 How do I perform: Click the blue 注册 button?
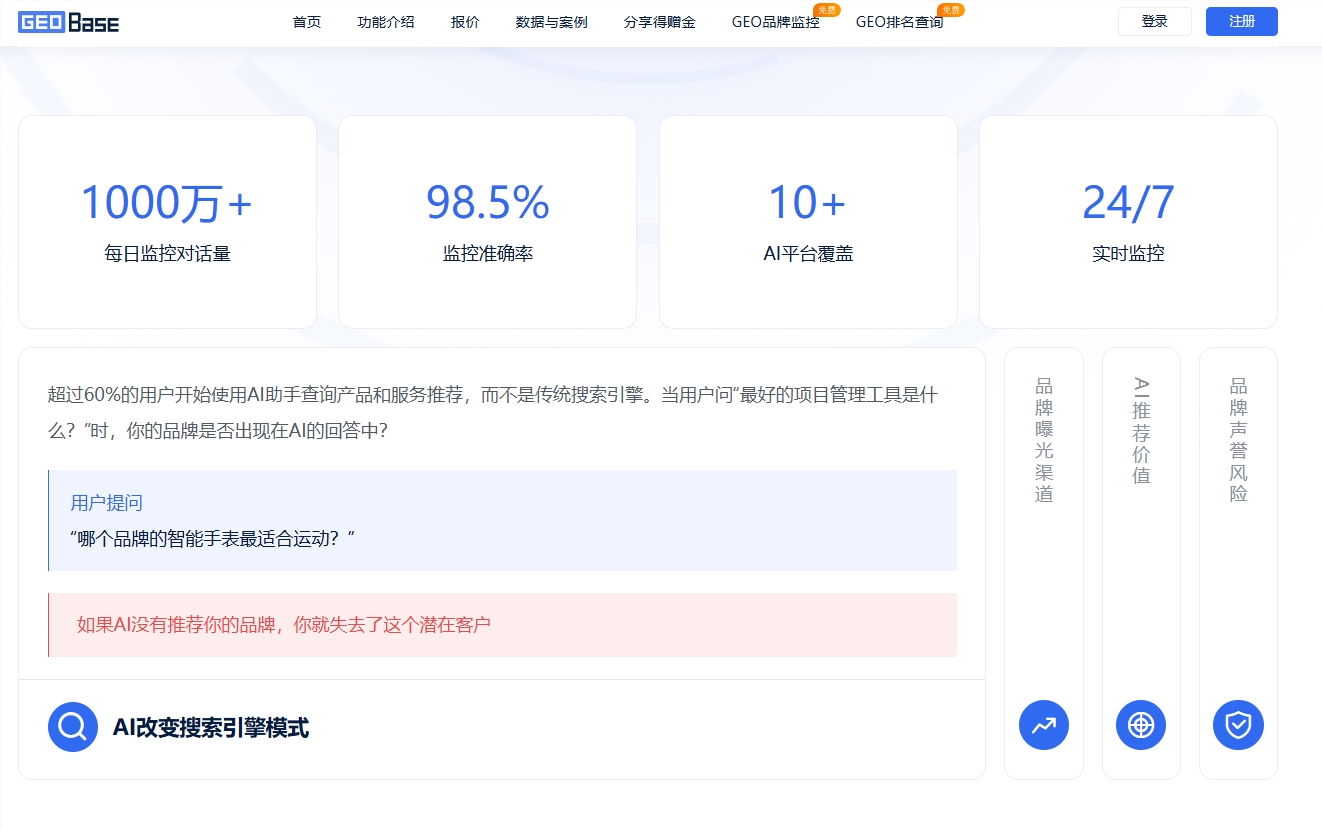tap(1241, 21)
